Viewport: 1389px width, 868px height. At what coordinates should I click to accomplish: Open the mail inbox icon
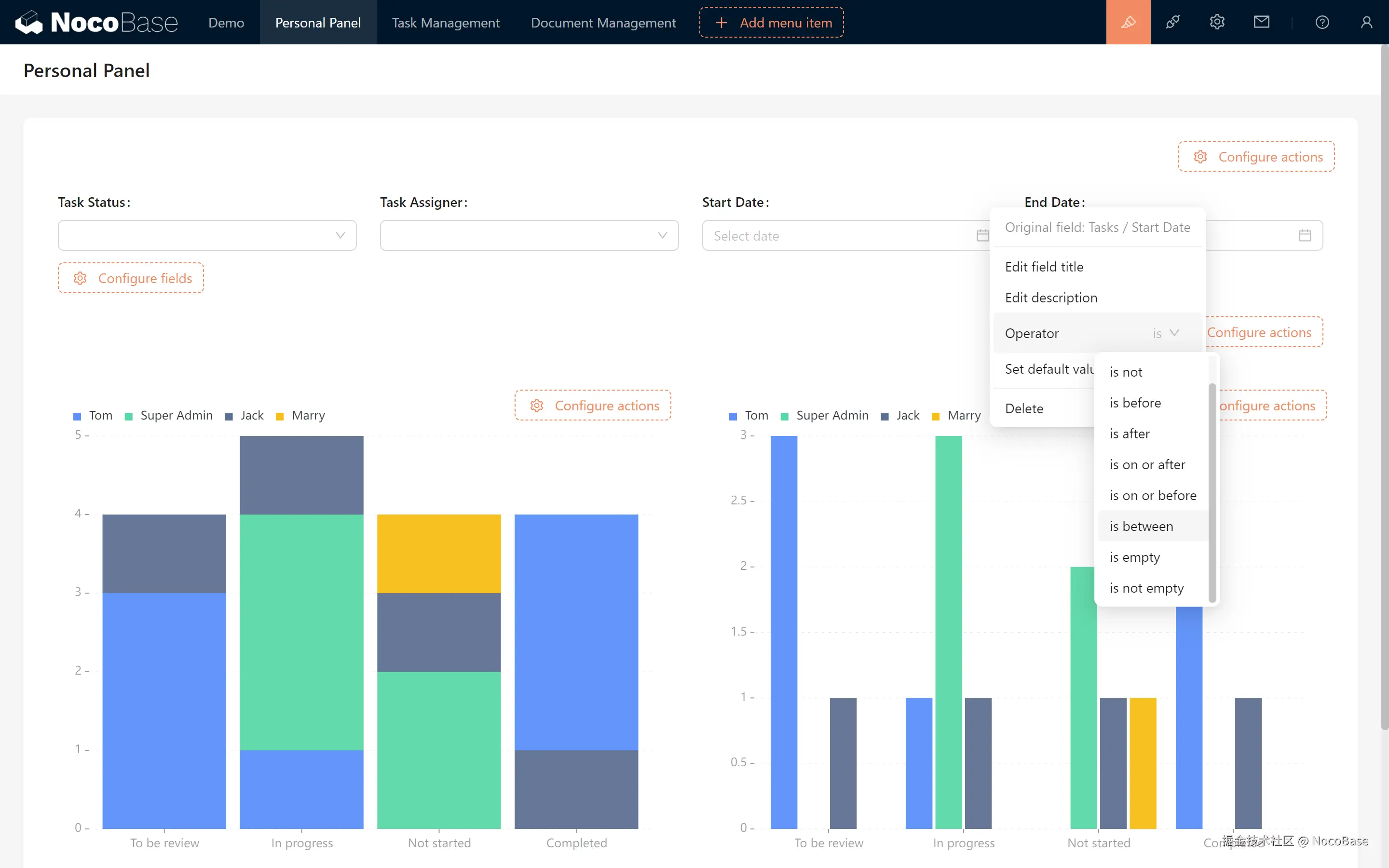coord(1261,22)
